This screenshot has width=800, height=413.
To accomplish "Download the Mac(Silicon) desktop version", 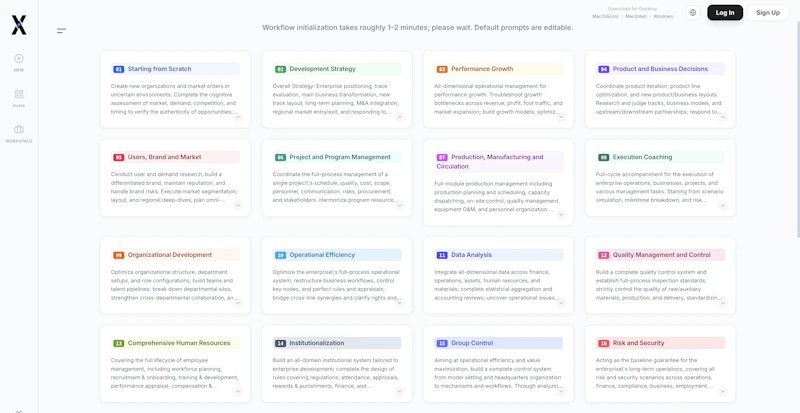I will pyautogui.click(x=606, y=16).
